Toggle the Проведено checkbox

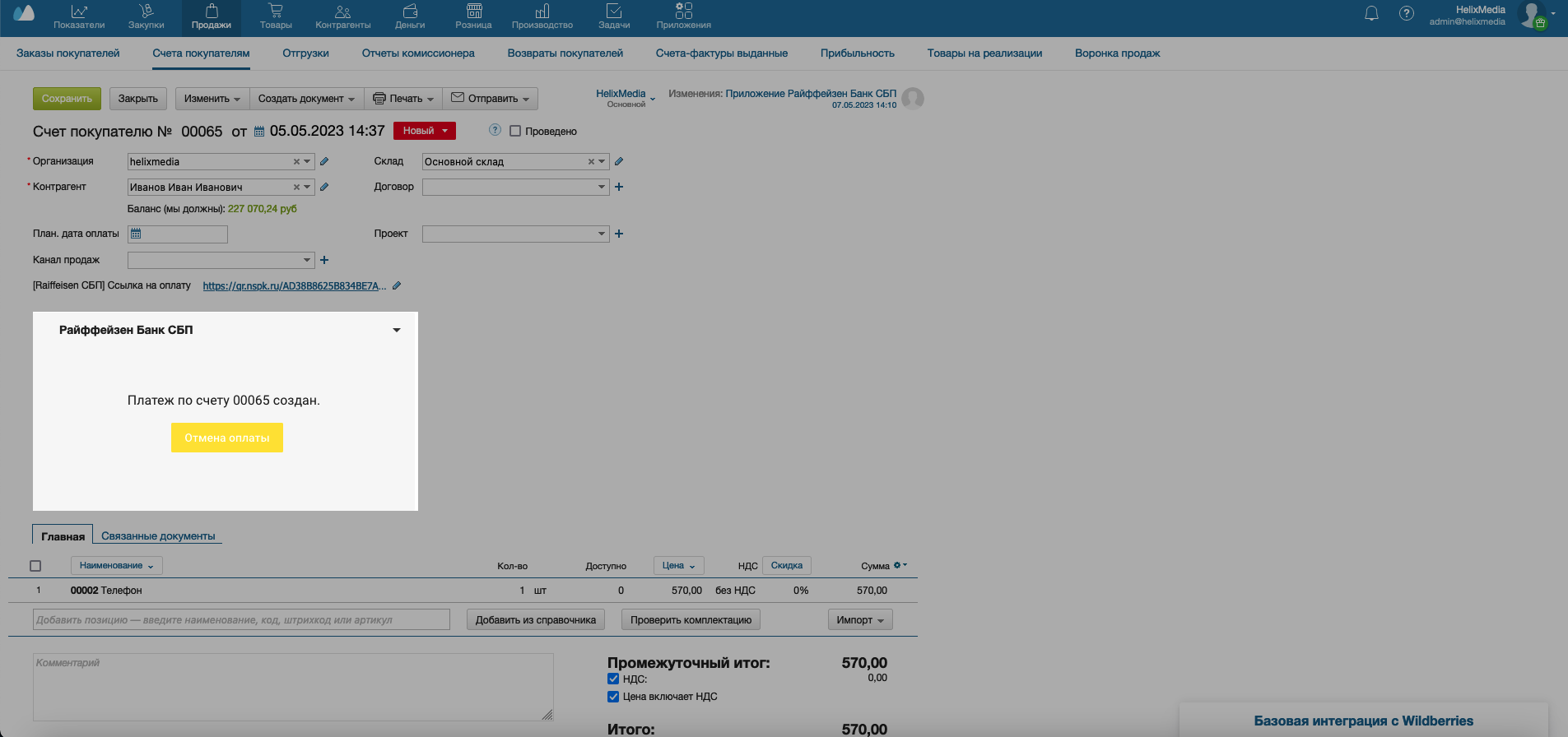pyautogui.click(x=515, y=131)
